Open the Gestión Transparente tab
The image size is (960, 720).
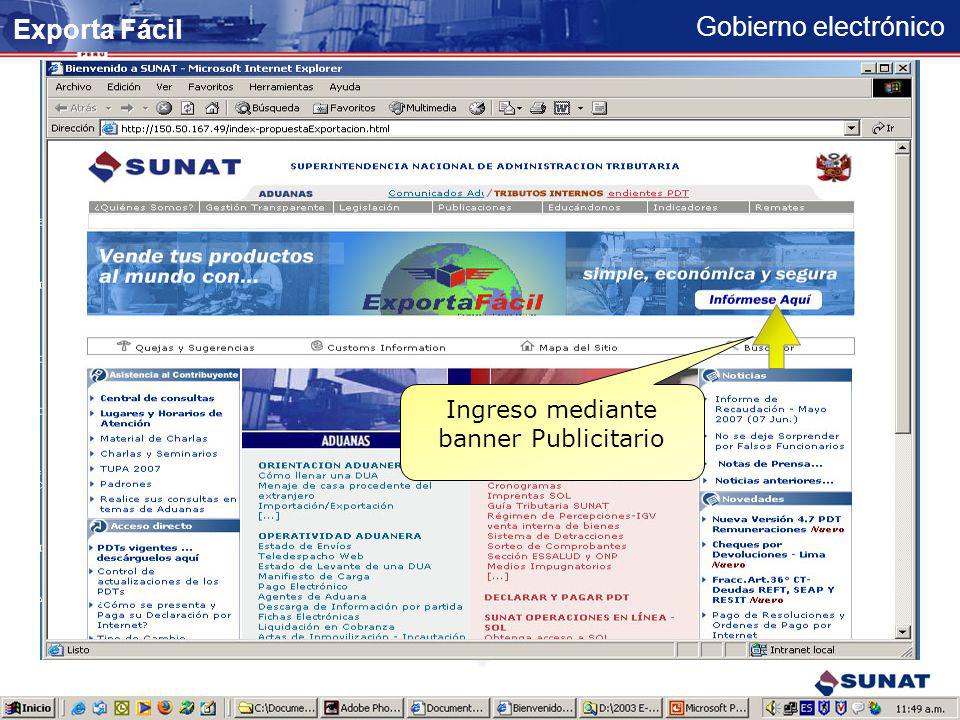tap(265, 208)
